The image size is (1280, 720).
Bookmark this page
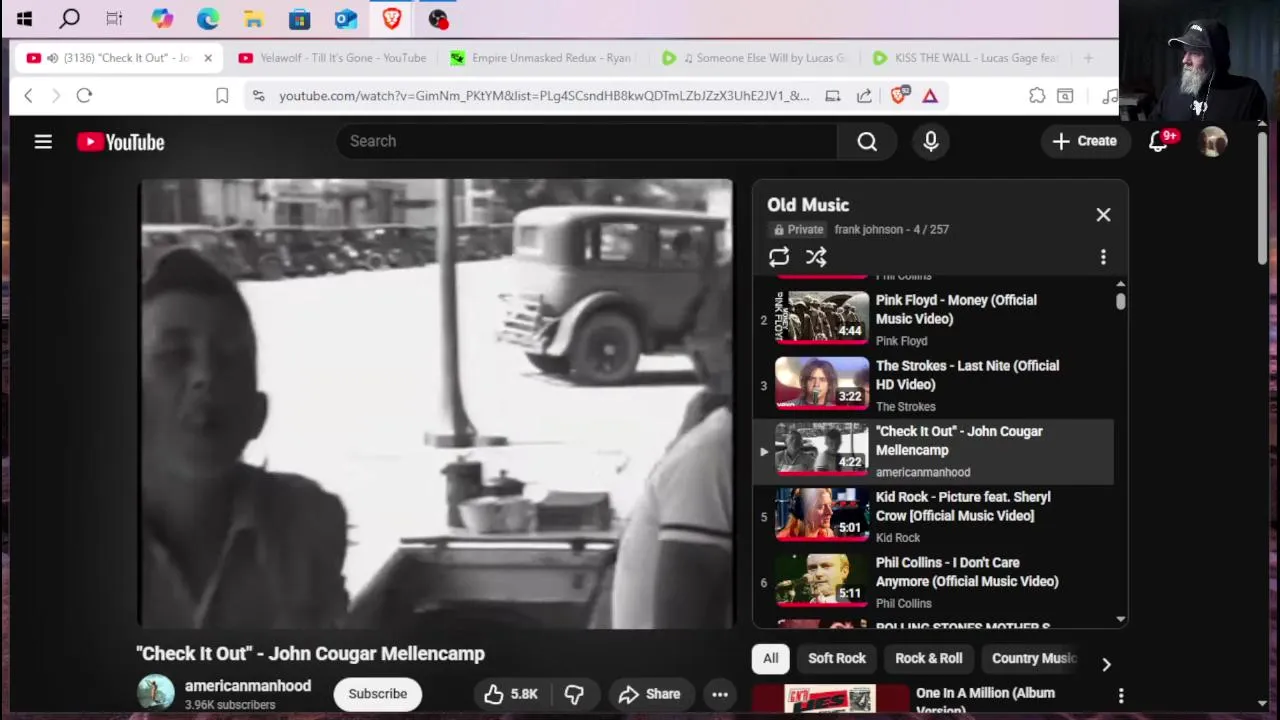[222, 95]
